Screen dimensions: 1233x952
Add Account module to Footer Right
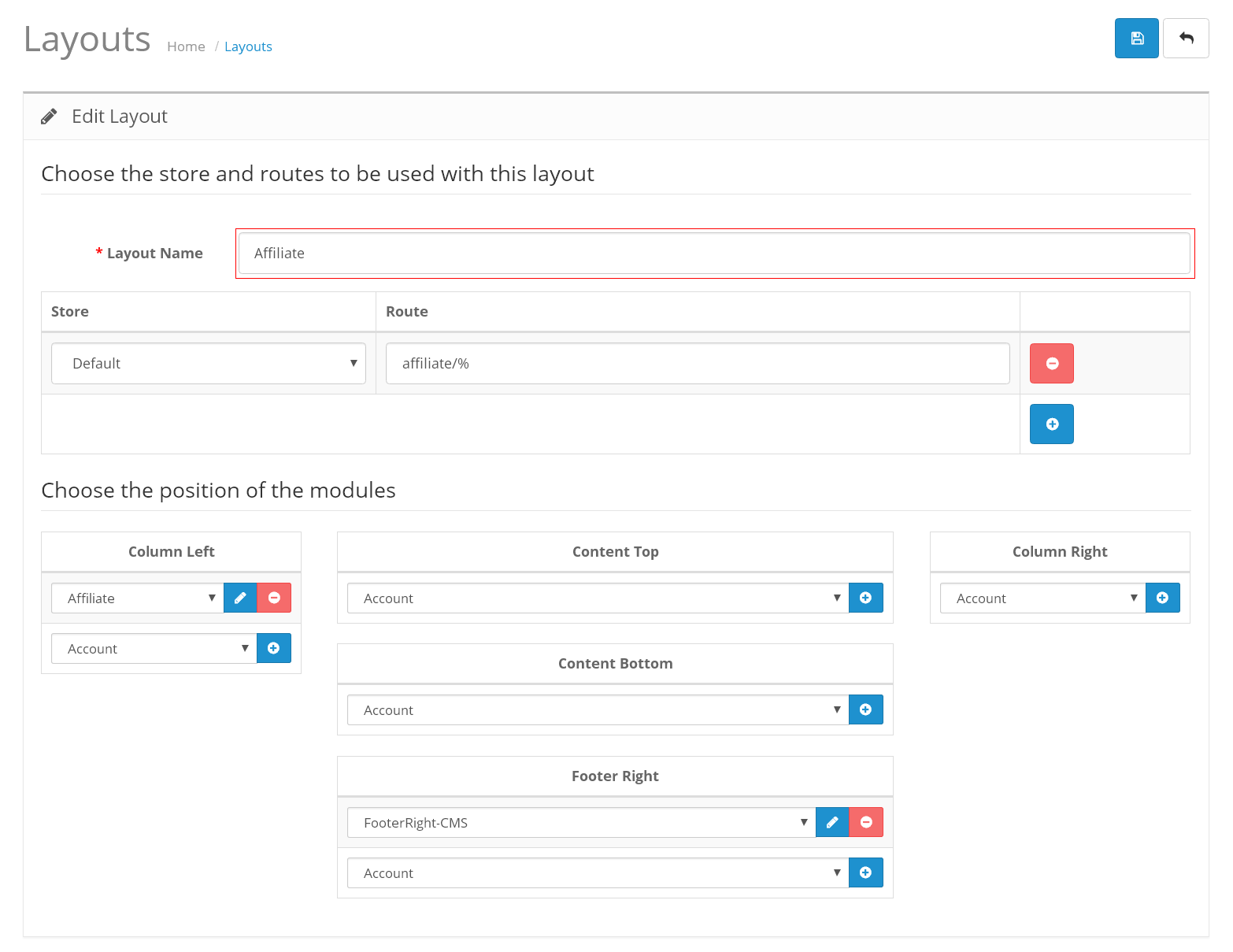865,873
